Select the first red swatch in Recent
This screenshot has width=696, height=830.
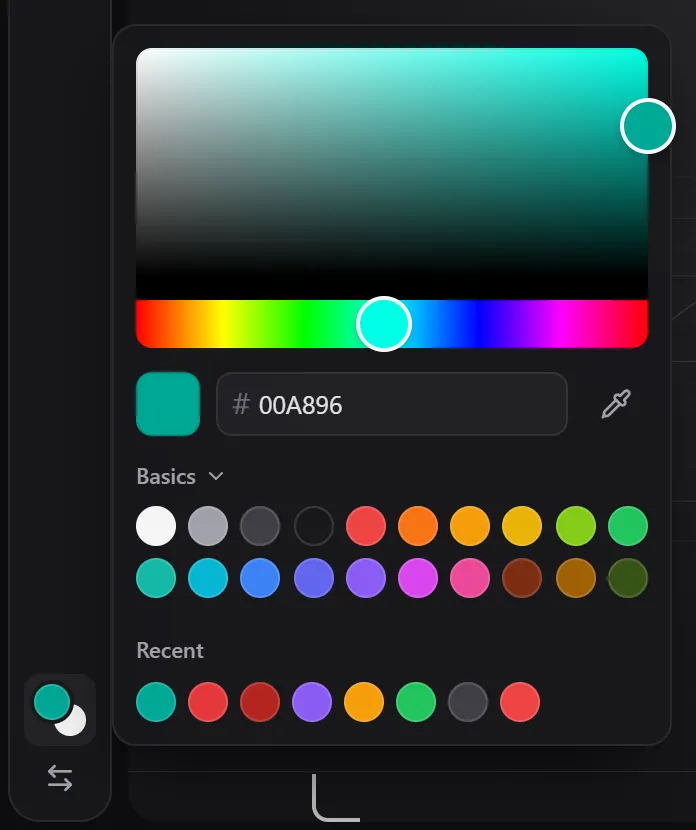(208, 702)
